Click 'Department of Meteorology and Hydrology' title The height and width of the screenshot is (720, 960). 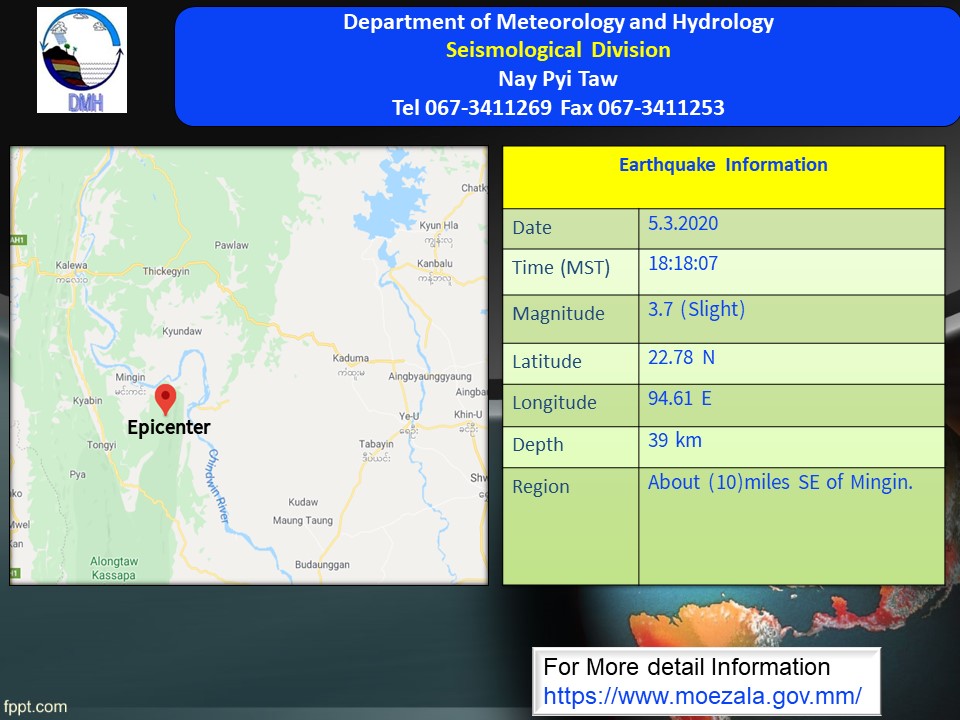click(x=558, y=22)
